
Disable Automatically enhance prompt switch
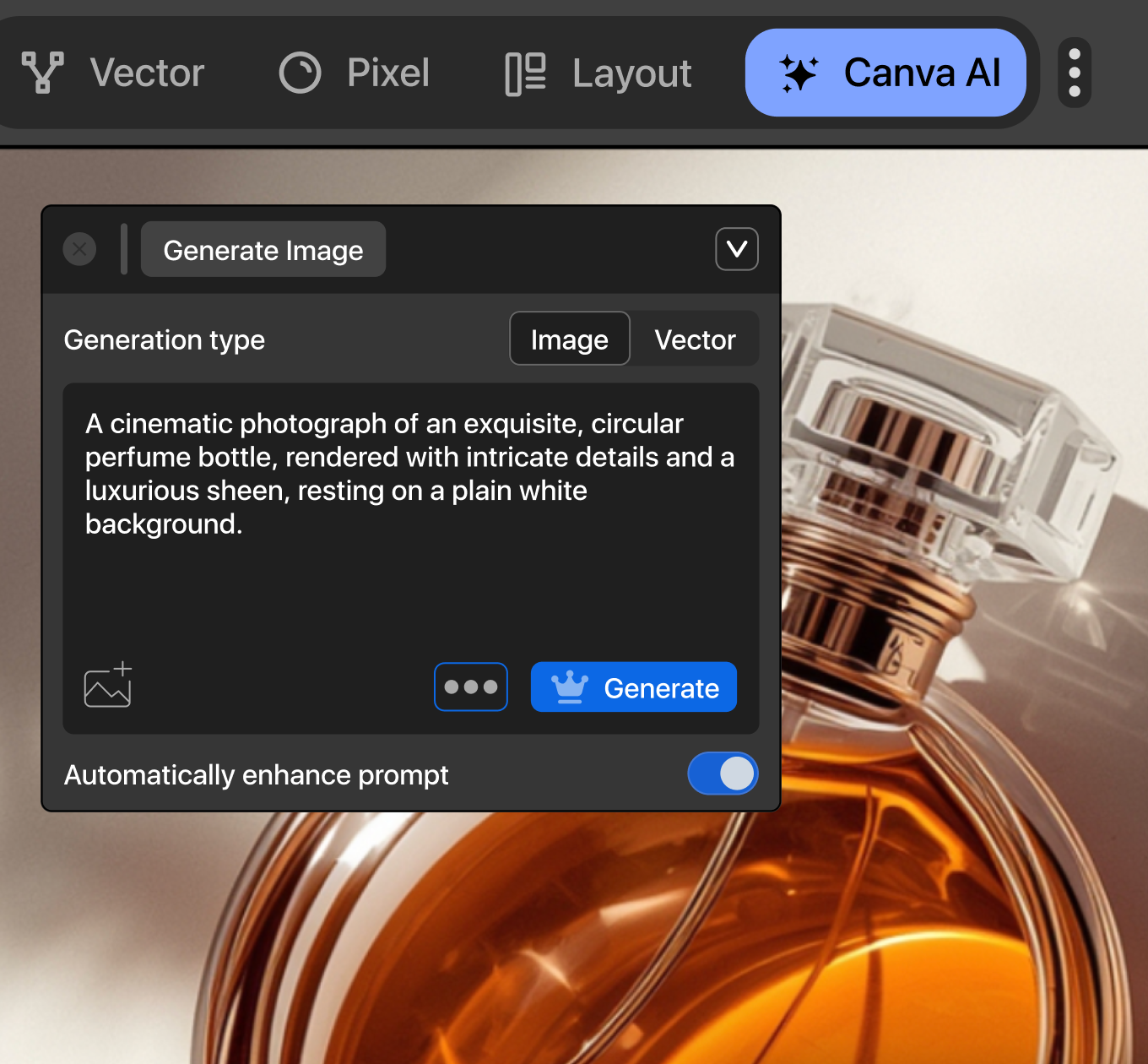coord(723,774)
